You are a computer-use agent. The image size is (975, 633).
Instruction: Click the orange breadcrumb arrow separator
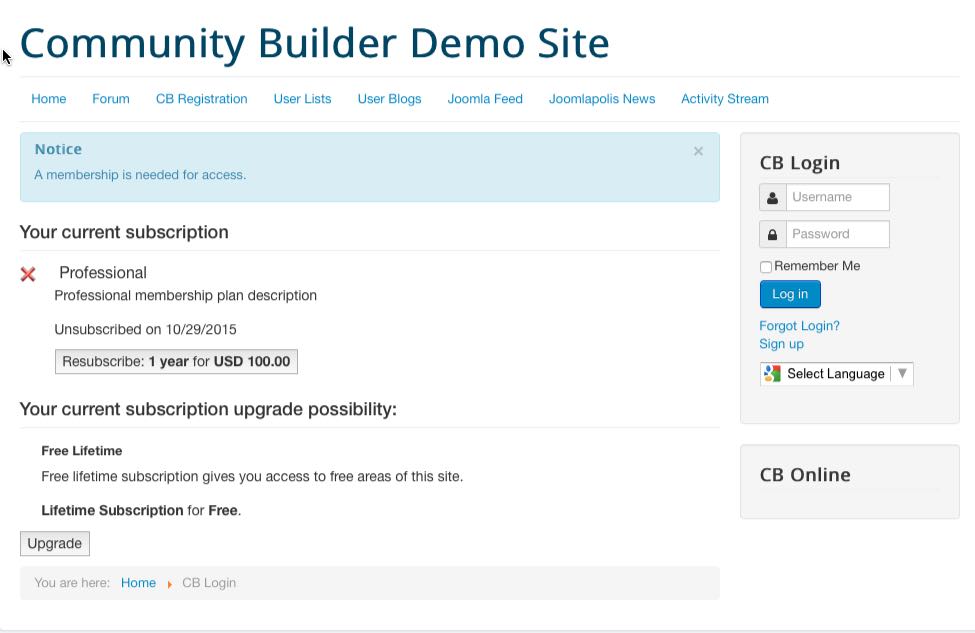click(169, 584)
